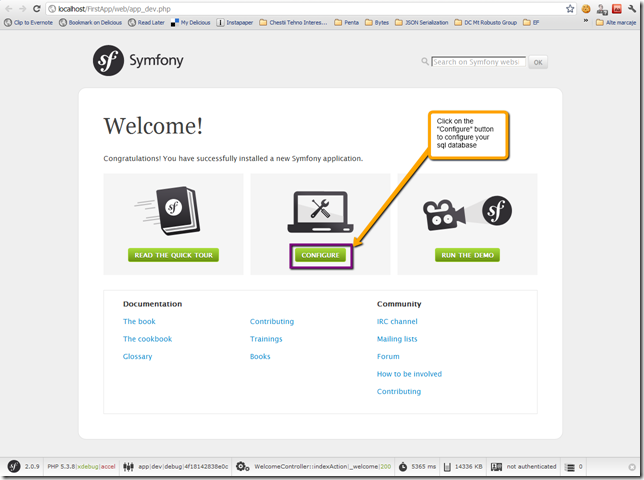Open the IRC channel link

pos(397,322)
